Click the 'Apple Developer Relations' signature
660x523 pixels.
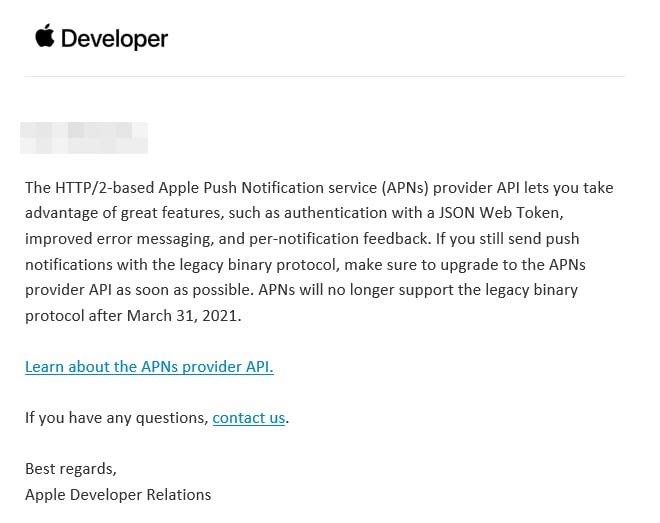click(118, 495)
